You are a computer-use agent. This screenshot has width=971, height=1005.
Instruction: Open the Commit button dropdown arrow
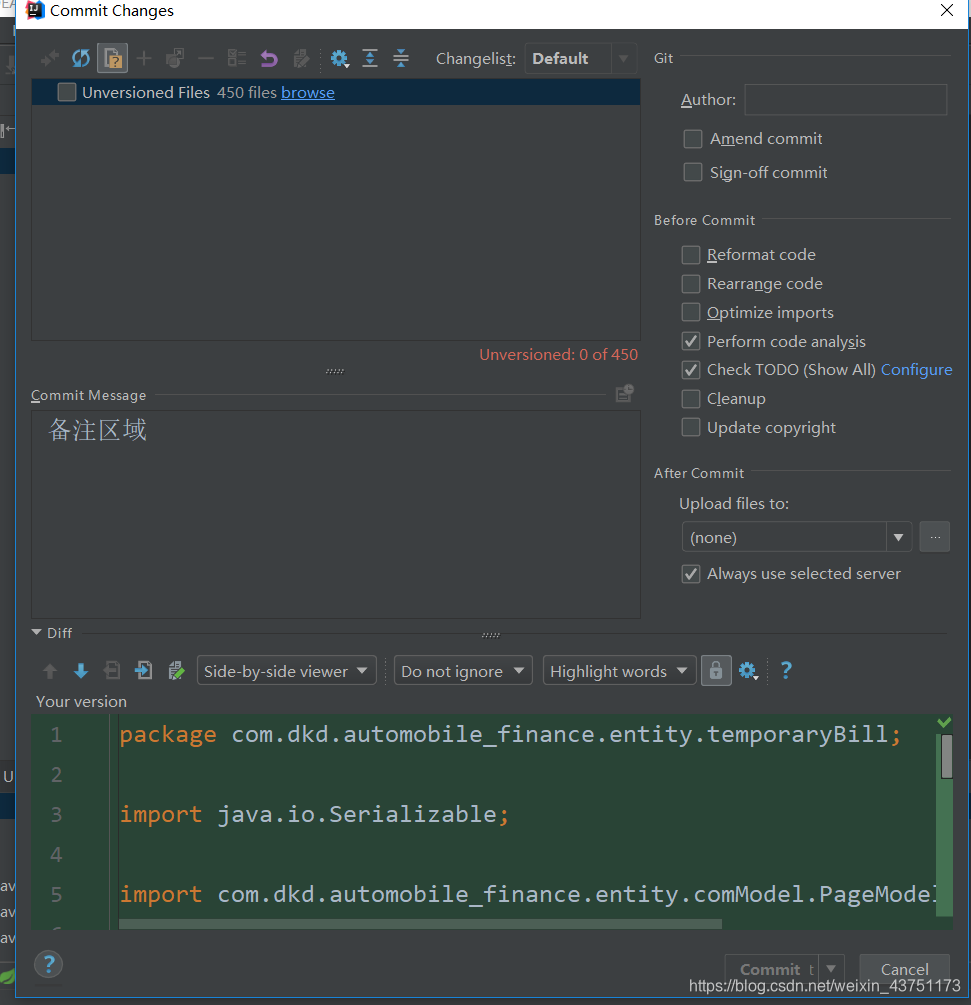pyautogui.click(x=831, y=968)
